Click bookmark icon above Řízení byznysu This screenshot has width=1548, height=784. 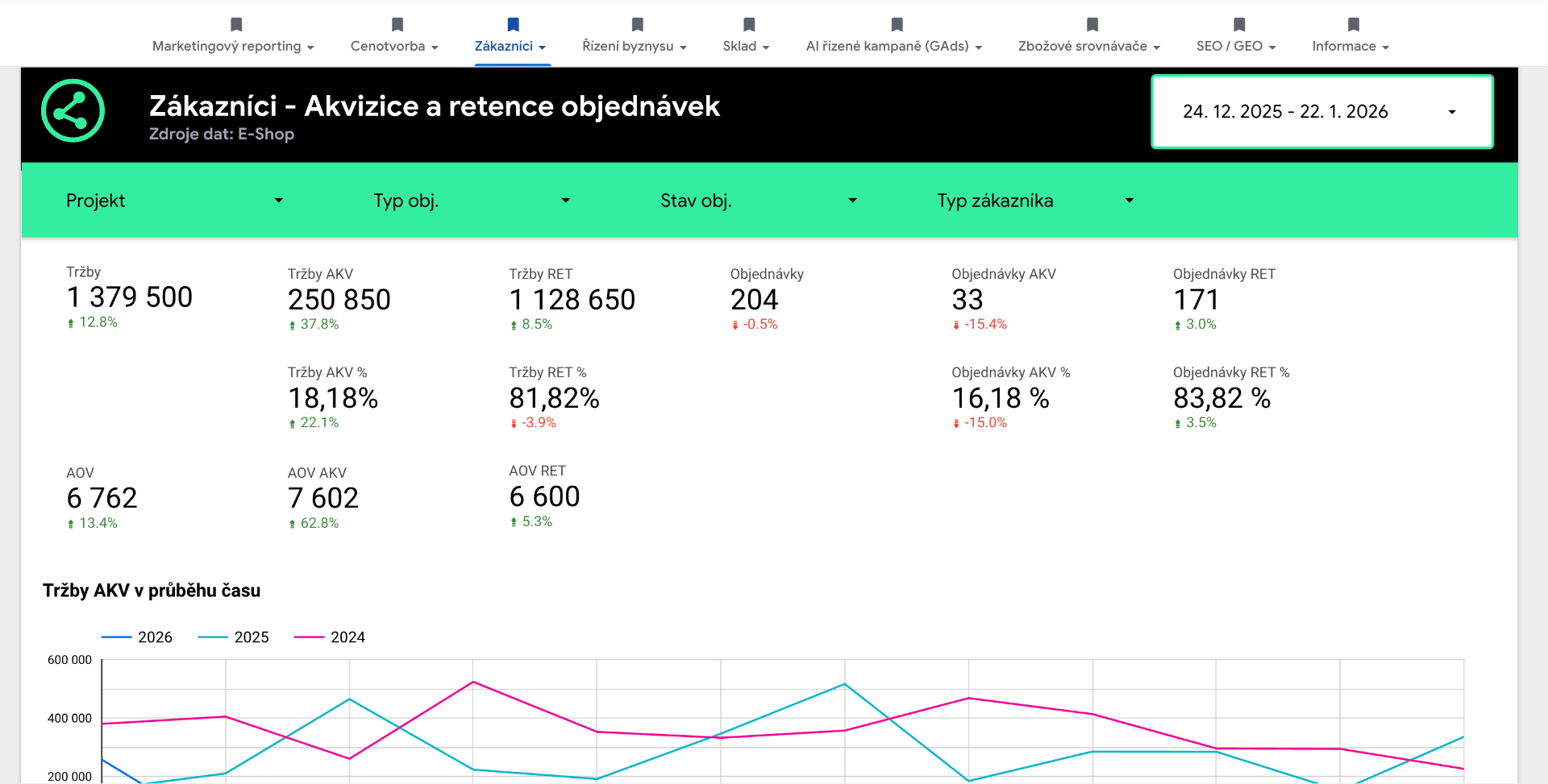[638, 24]
